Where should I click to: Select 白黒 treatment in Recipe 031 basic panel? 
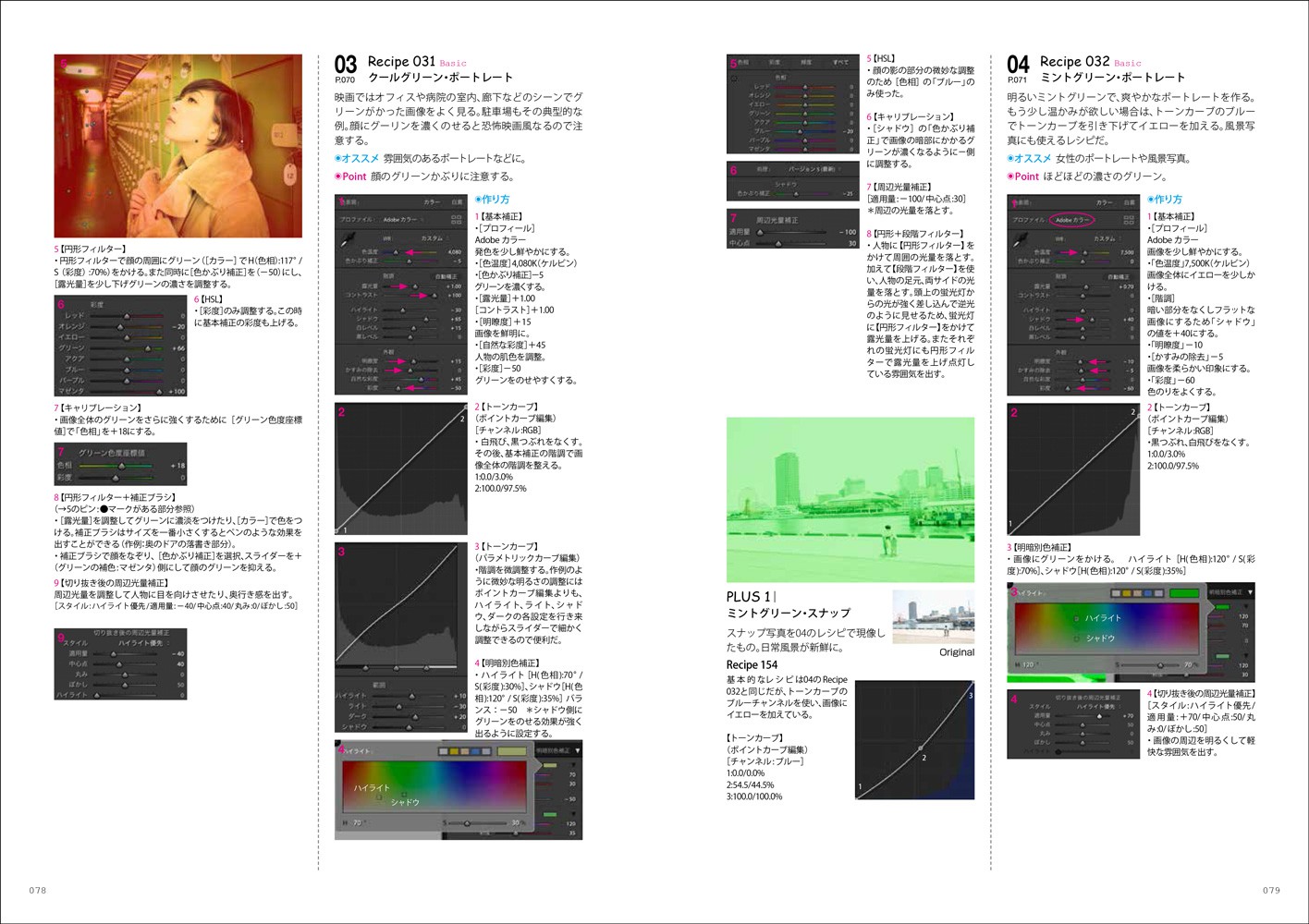pos(456,201)
